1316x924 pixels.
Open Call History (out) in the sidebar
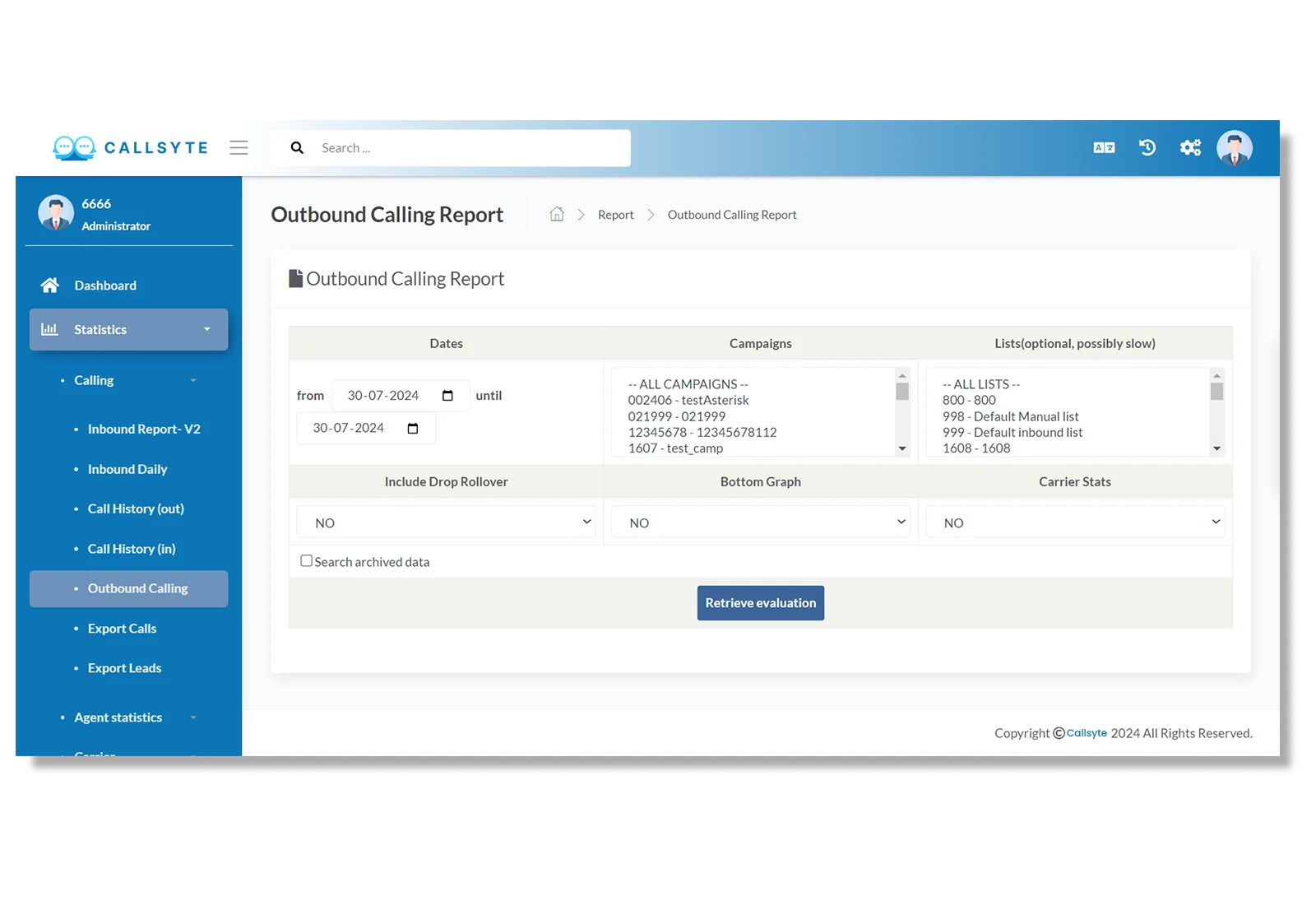(136, 508)
